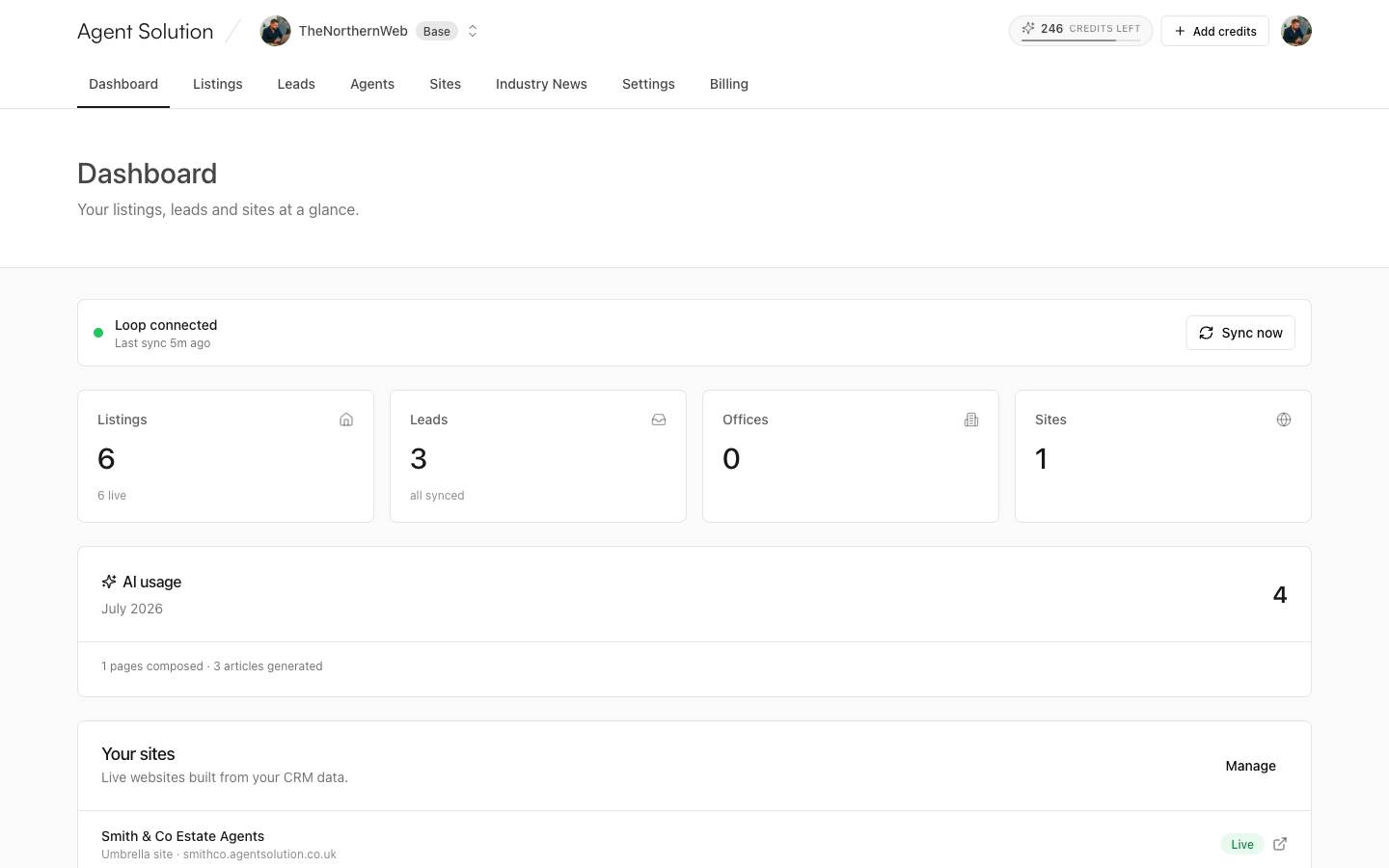1389x868 pixels.
Task: Switch to the Listings tab
Action: pyautogui.click(x=218, y=84)
